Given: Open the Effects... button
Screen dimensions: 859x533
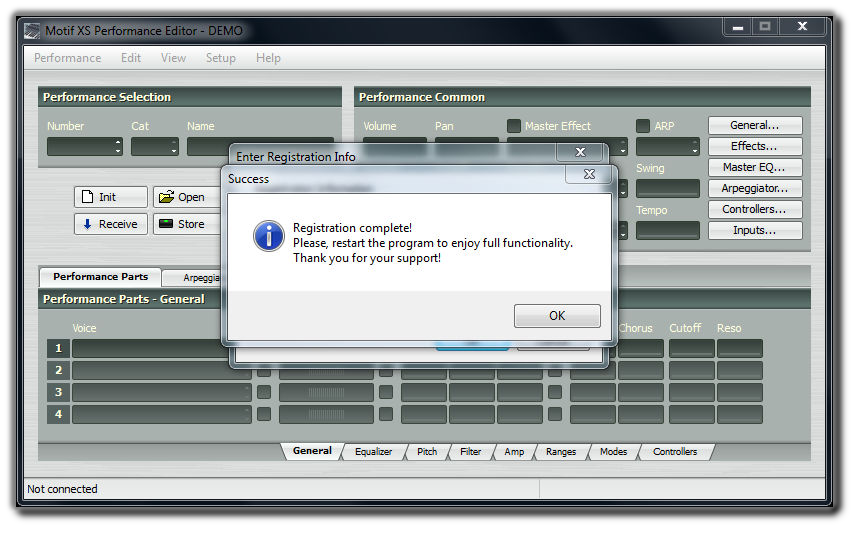Looking at the screenshot, I should [755, 146].
